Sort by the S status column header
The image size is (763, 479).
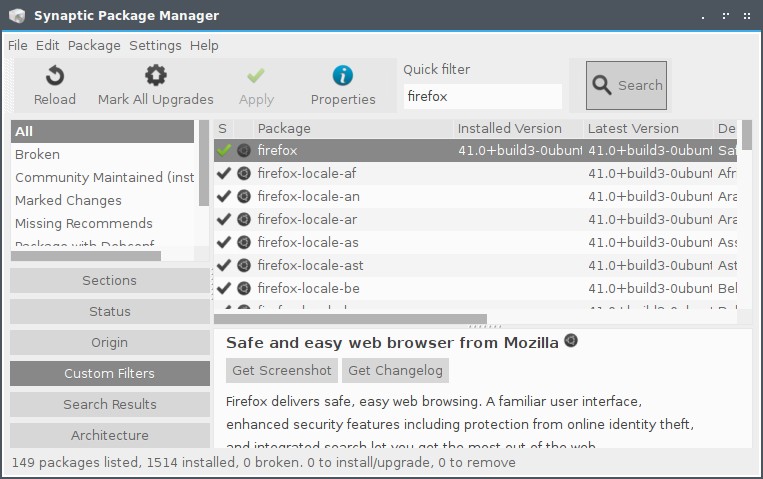pyautogui.click(x=223, y=129)
